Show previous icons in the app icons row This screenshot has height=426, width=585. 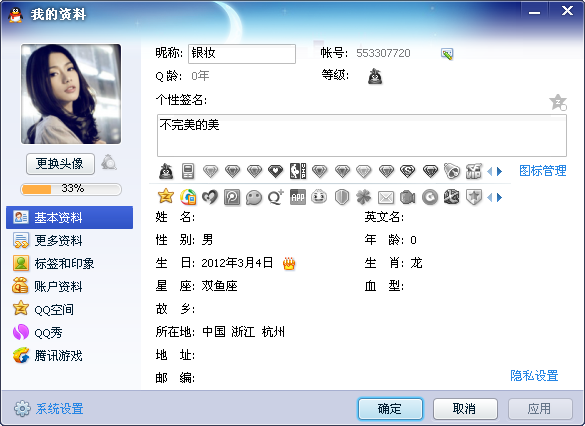(x=490, y=197)
